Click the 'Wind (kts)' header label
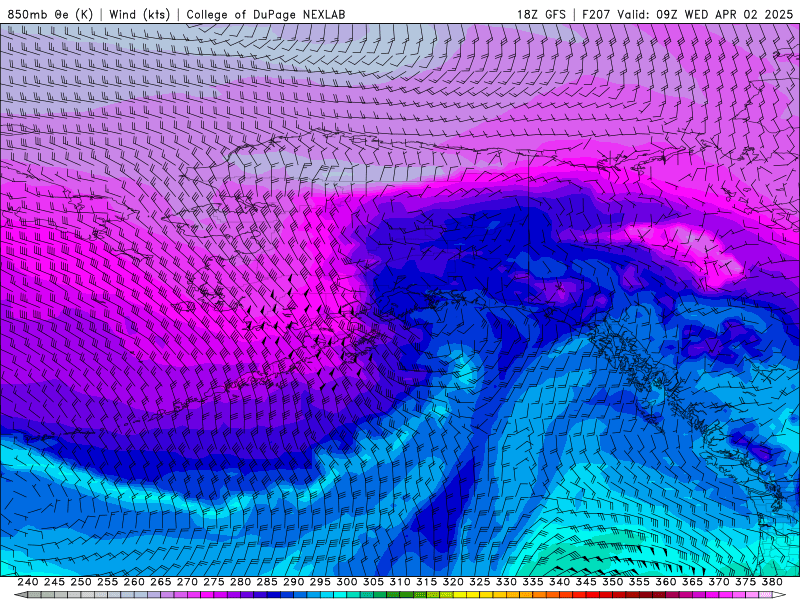Viewport: 800px width, 600px height. [x=140, y=14]
